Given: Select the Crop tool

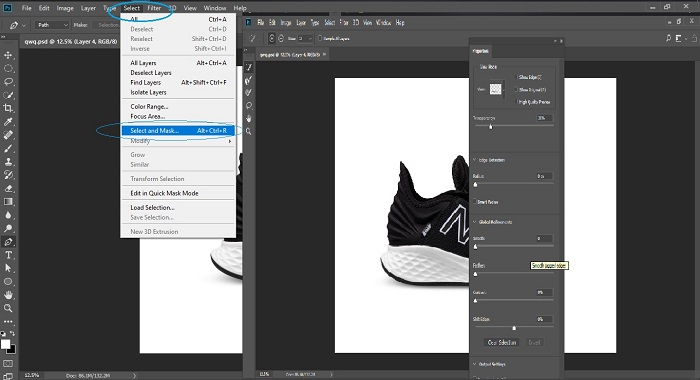Looking at the screenshot, I should pyautogui.click(x=8, y=108).
